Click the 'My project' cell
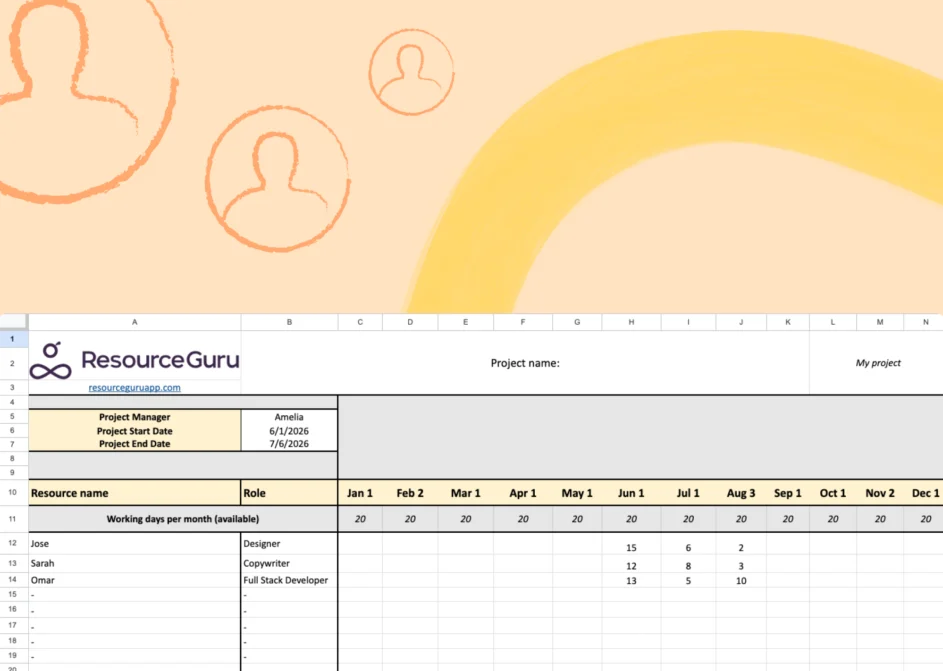The height and width of the screenshot is (671, 943). coord(878,363)
